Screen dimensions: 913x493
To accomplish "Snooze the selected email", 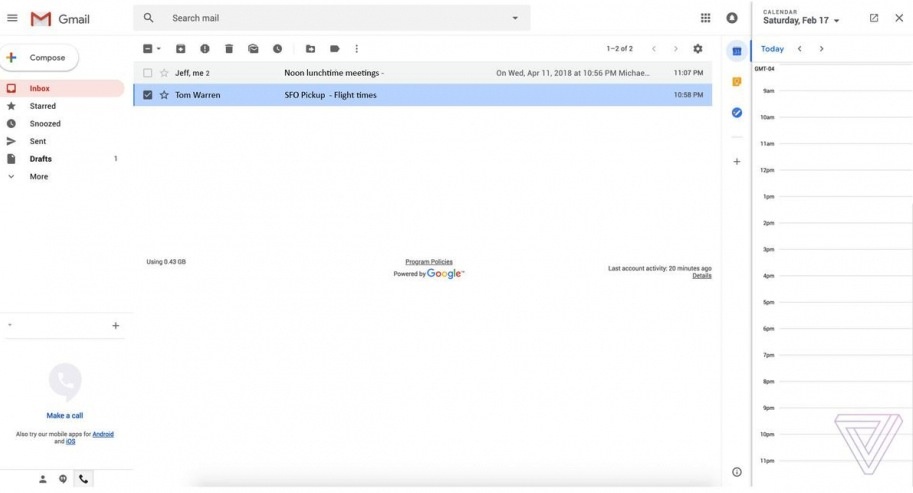I will pyautogui.click(x=277, y=49).
